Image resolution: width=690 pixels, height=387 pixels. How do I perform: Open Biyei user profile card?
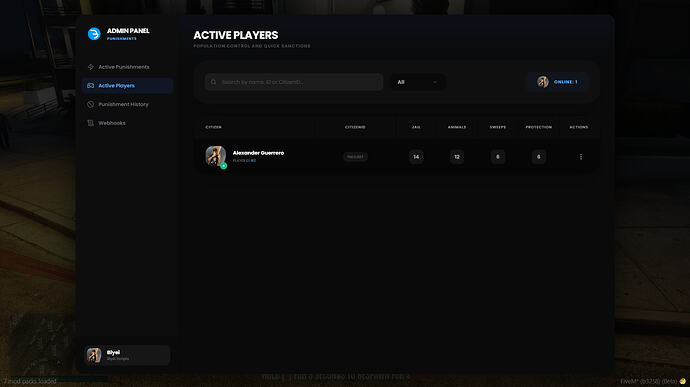[x=127, y=355]
